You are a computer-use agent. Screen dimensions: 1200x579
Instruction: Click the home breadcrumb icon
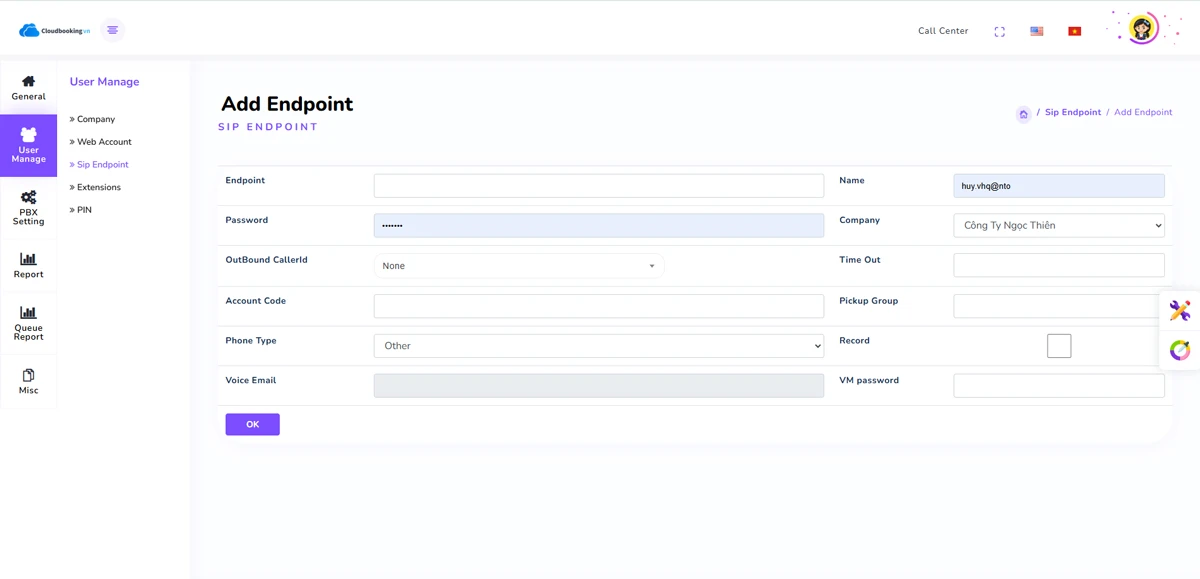(1023, 114)
